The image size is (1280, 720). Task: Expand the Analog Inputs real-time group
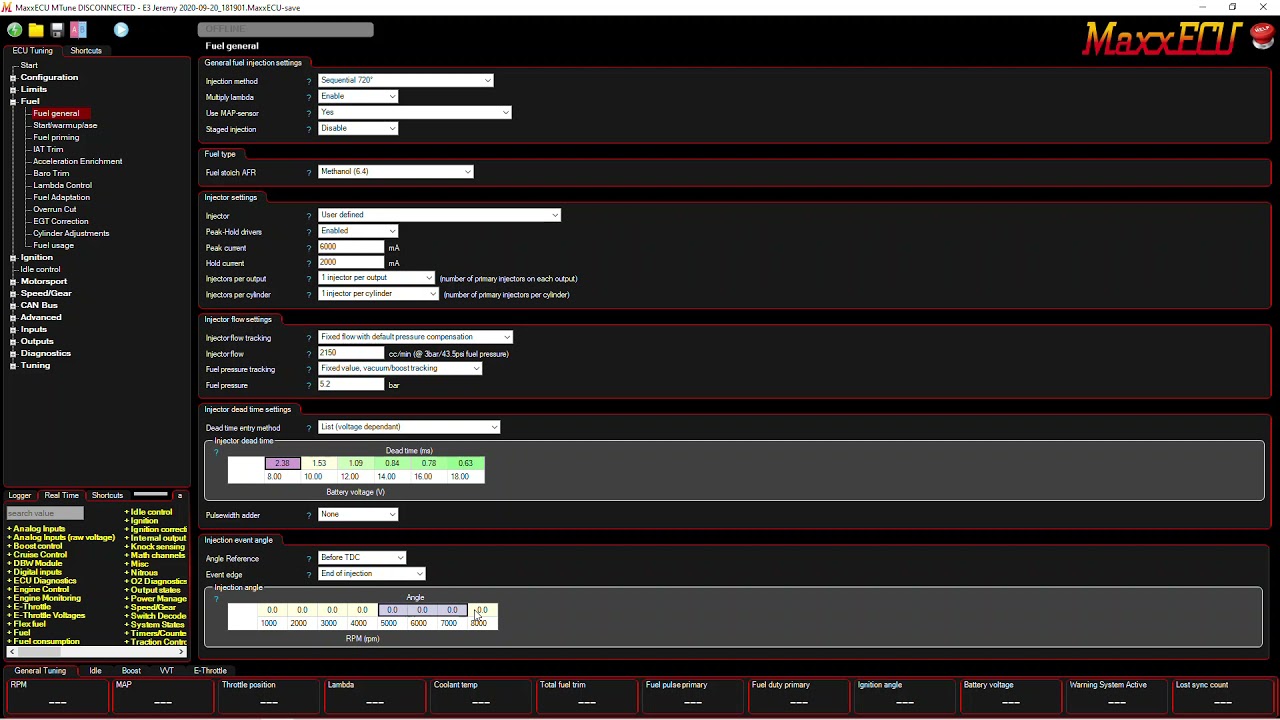[10, 529]
